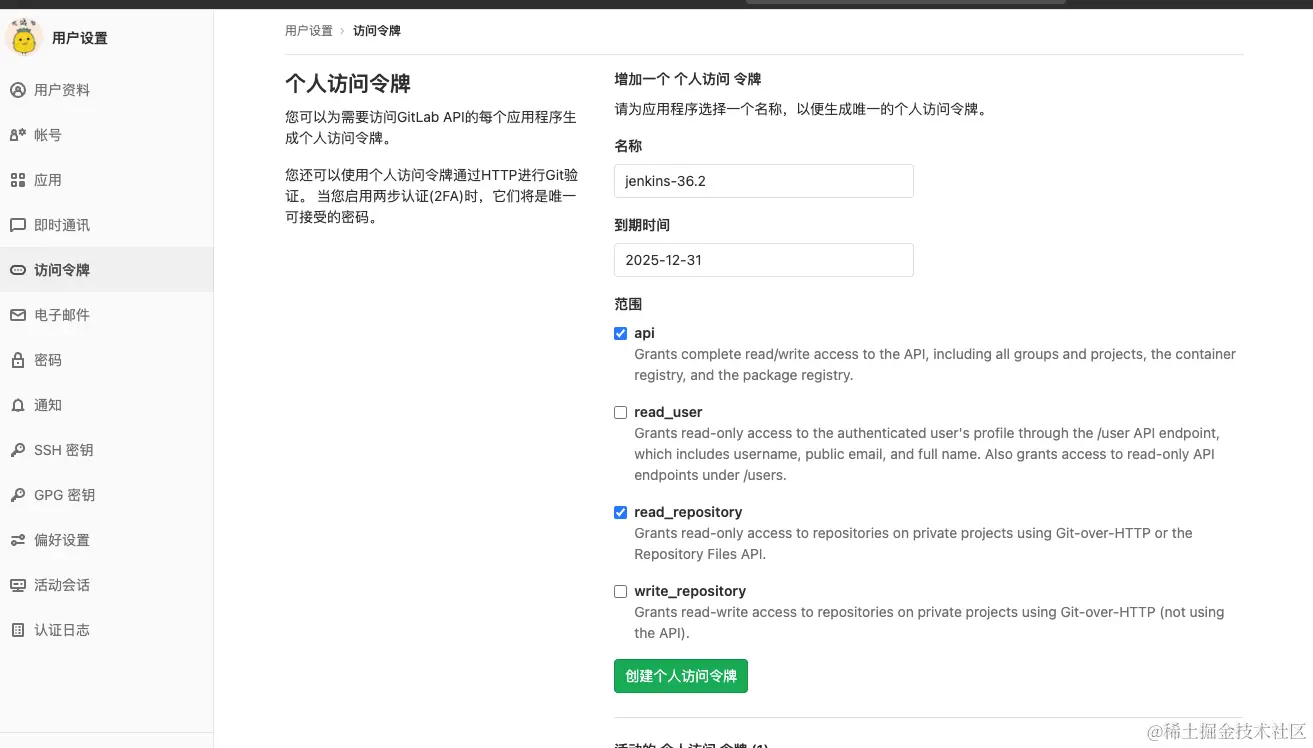This screenshot has width=1313, height=748.
Task: Click the 认证日志 log icon
Action: point(18,630)
